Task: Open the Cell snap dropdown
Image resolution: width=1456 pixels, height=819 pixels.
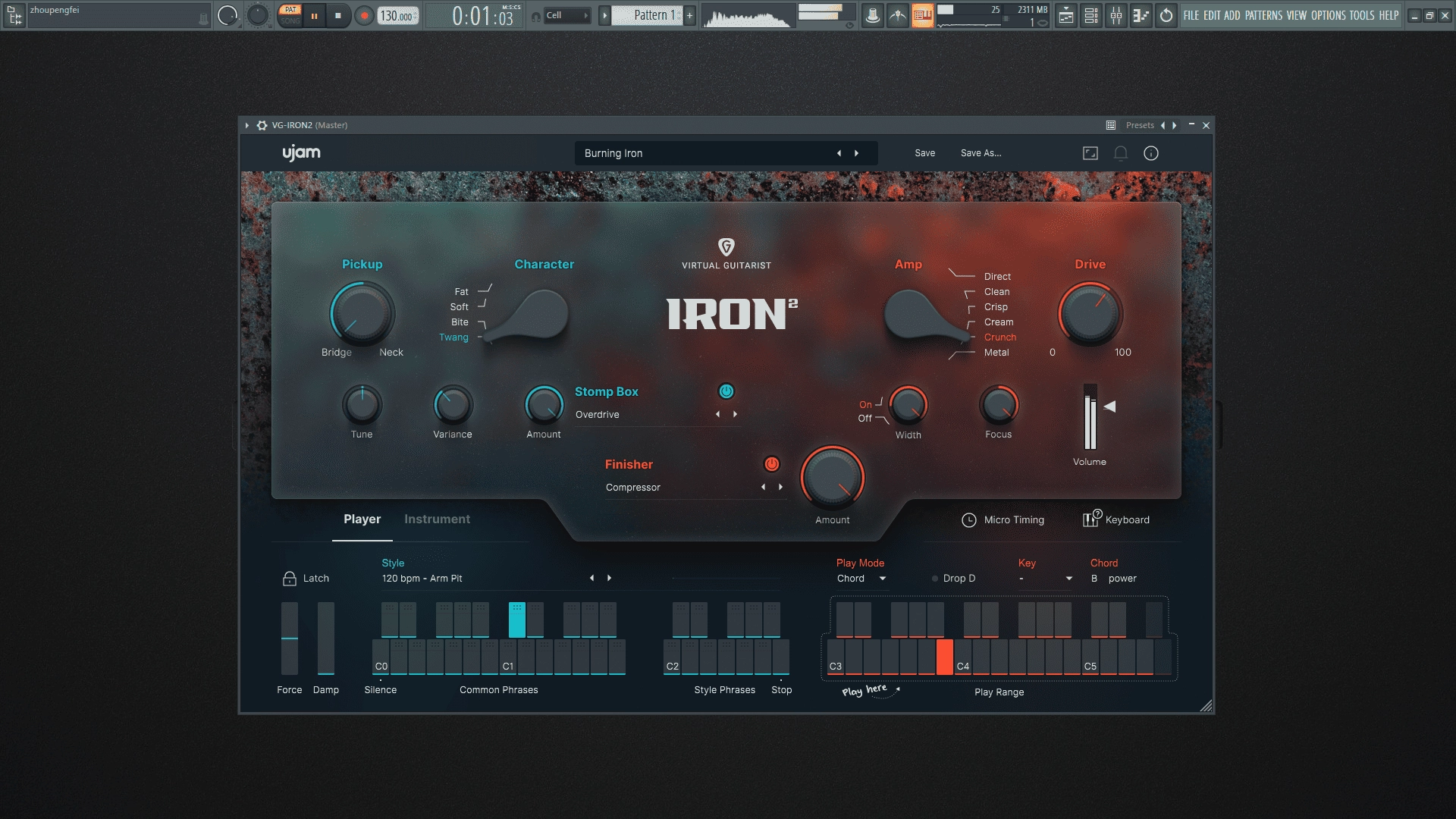Action: 567,15
